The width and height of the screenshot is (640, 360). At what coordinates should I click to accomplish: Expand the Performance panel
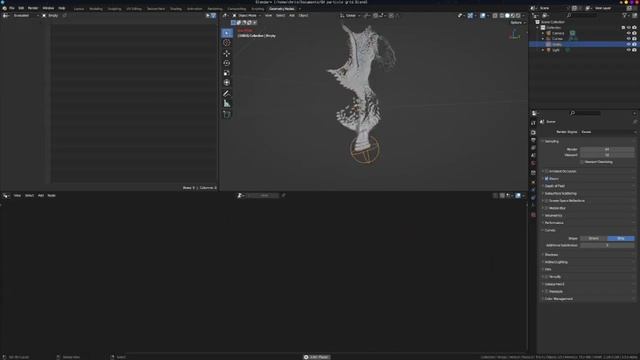point(553,223)
